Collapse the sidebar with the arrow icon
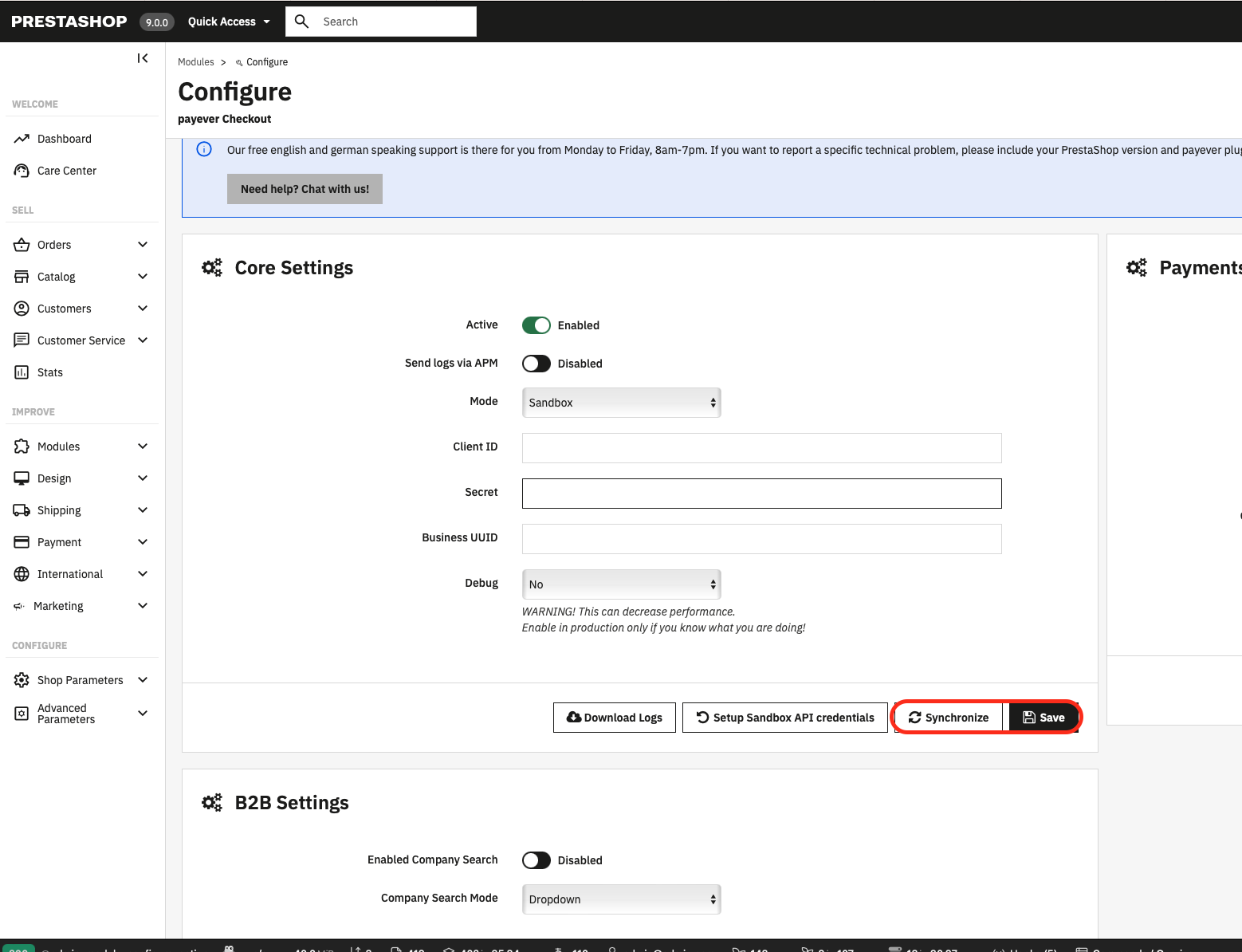Viewport: 1242px width, 952px height. (x=143, y=58)
